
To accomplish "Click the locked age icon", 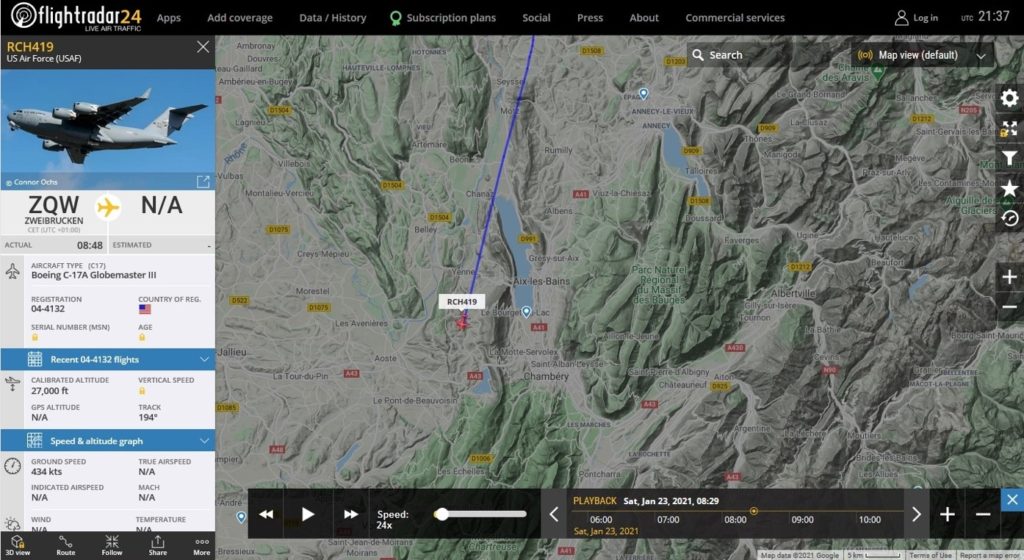I will pyautogui.click(x=142, y=337).
